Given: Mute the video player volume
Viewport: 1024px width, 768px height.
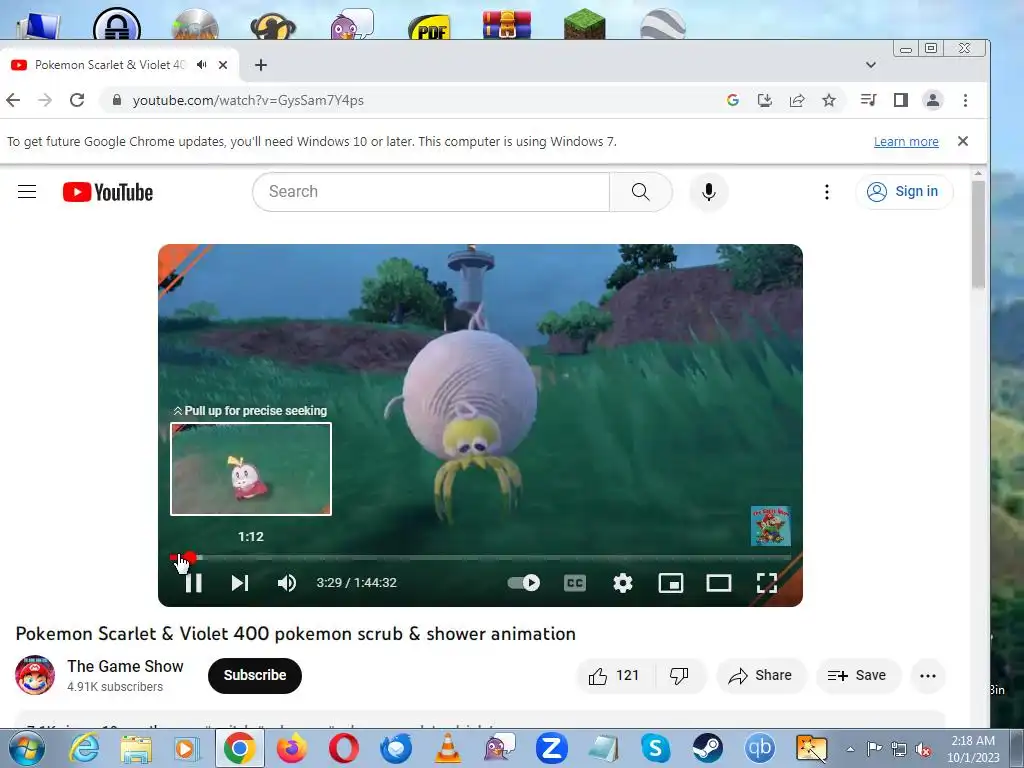Looking at the screenshot, I should 287,583.
